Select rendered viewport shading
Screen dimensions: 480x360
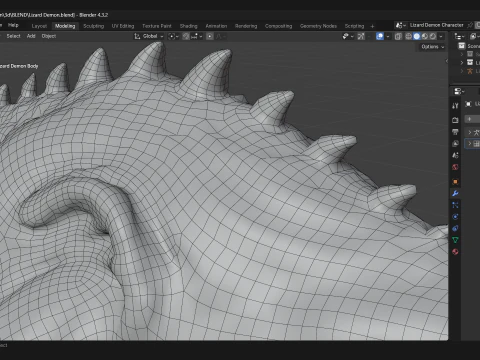(433, 36)
